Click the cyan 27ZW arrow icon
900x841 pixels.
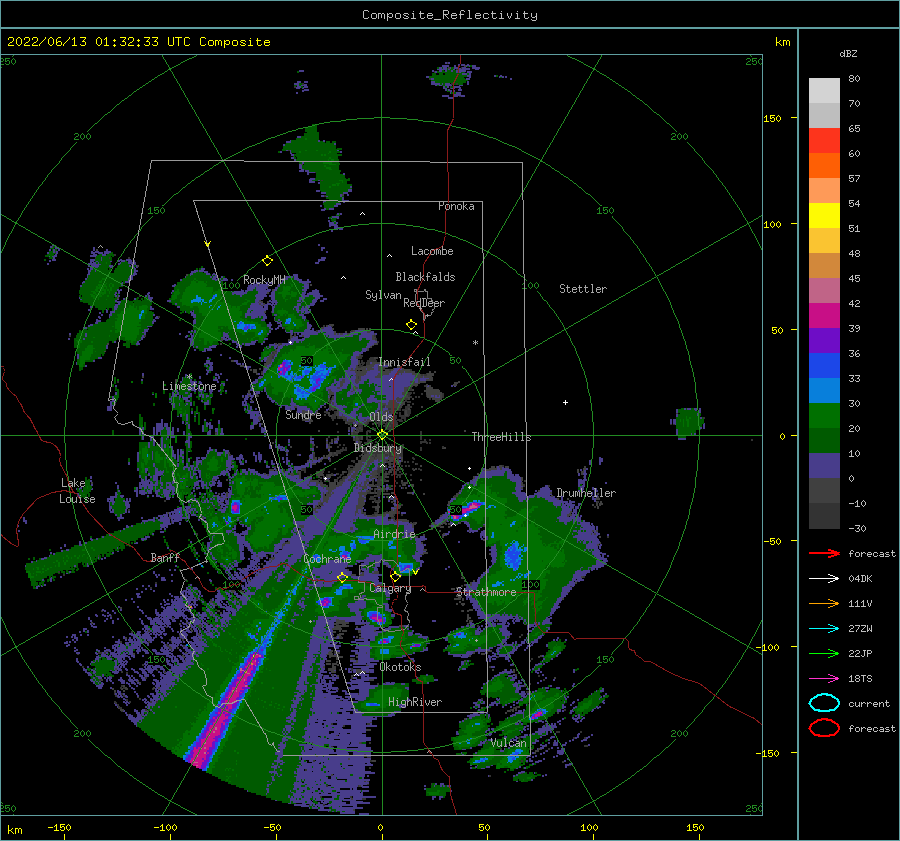[824, 629]
